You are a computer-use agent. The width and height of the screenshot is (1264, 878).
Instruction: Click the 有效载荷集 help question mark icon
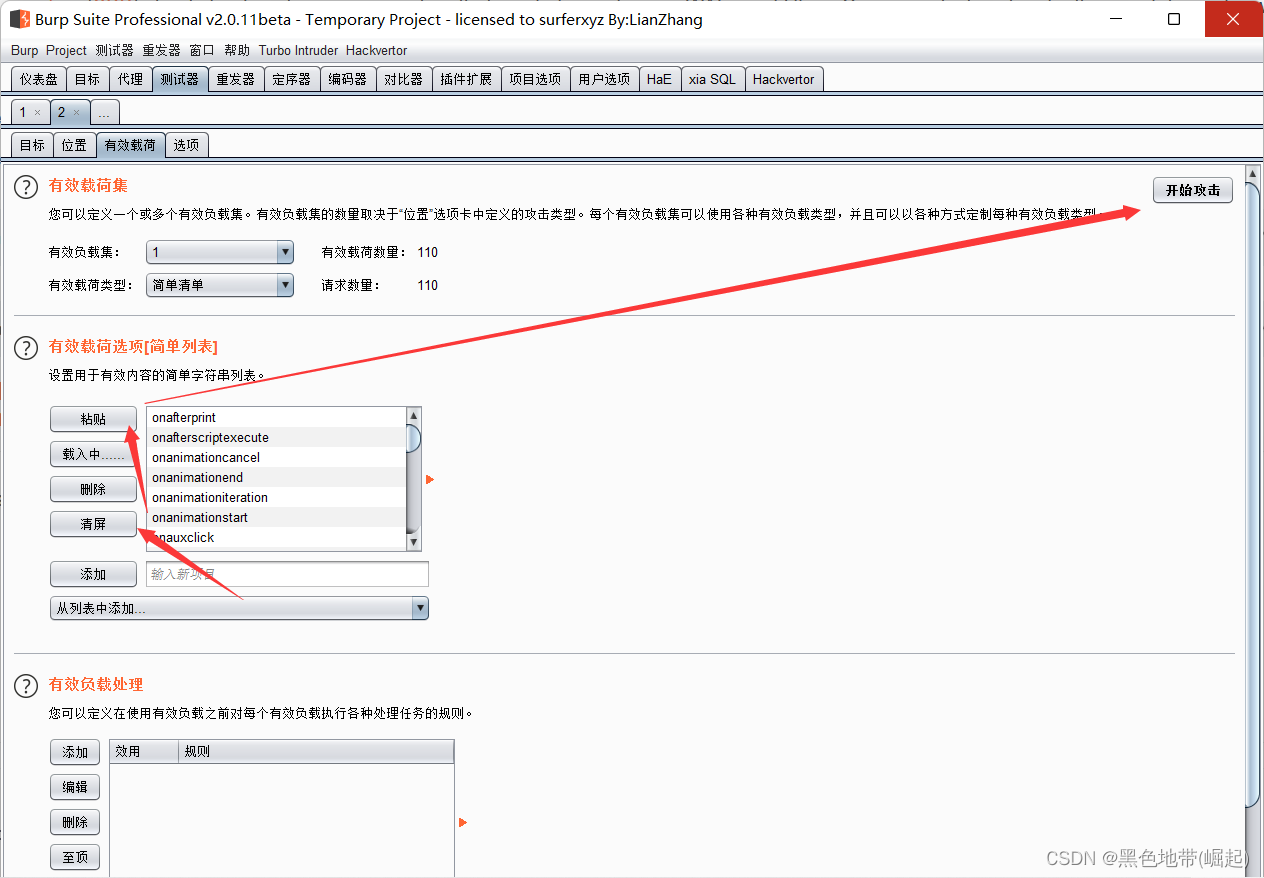pos(25,187)
